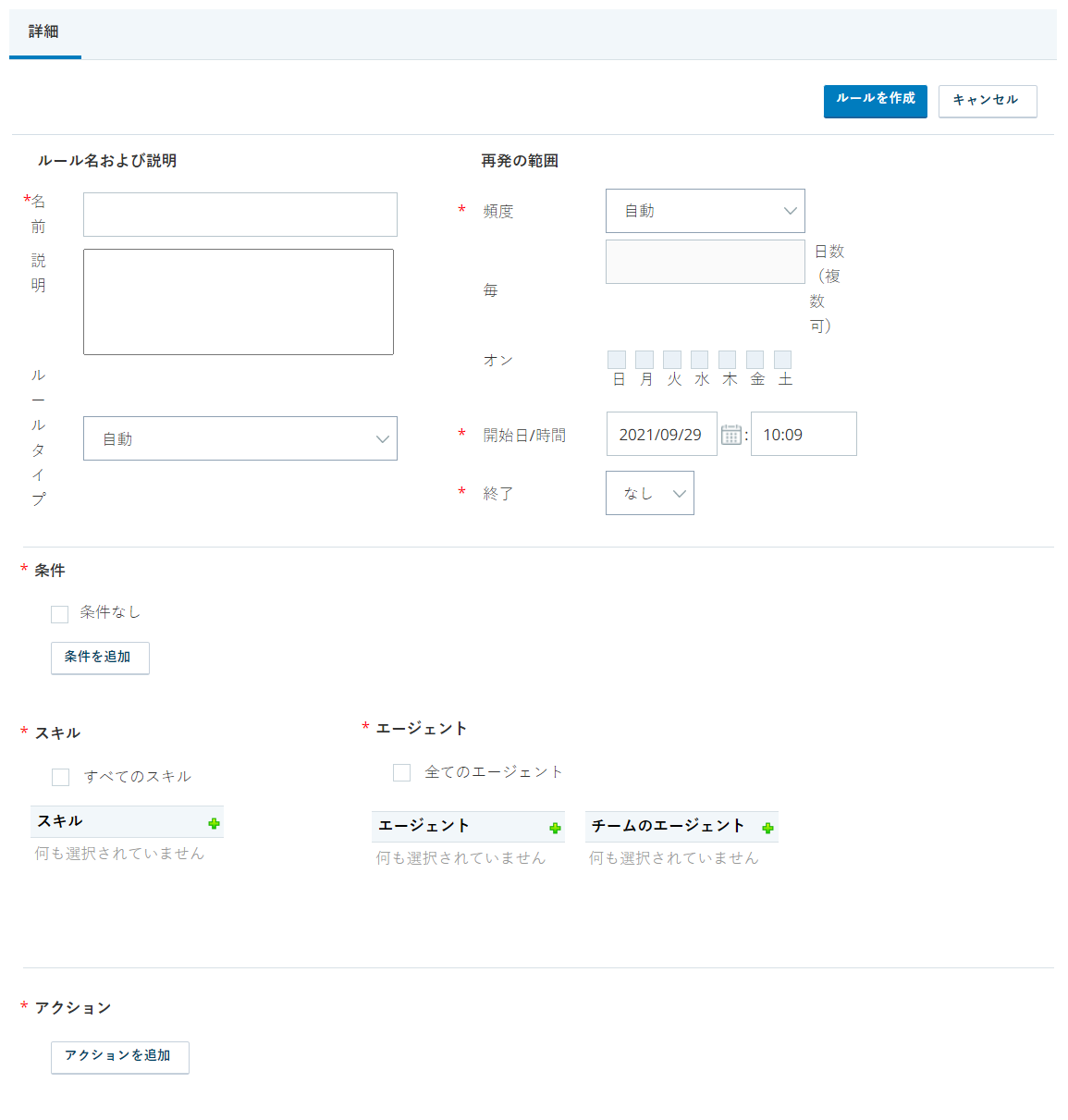Click the 何も選択されていません text under スキル
The height and width of the screenshot is (1120, 1068).
click(x=119, y=854)
